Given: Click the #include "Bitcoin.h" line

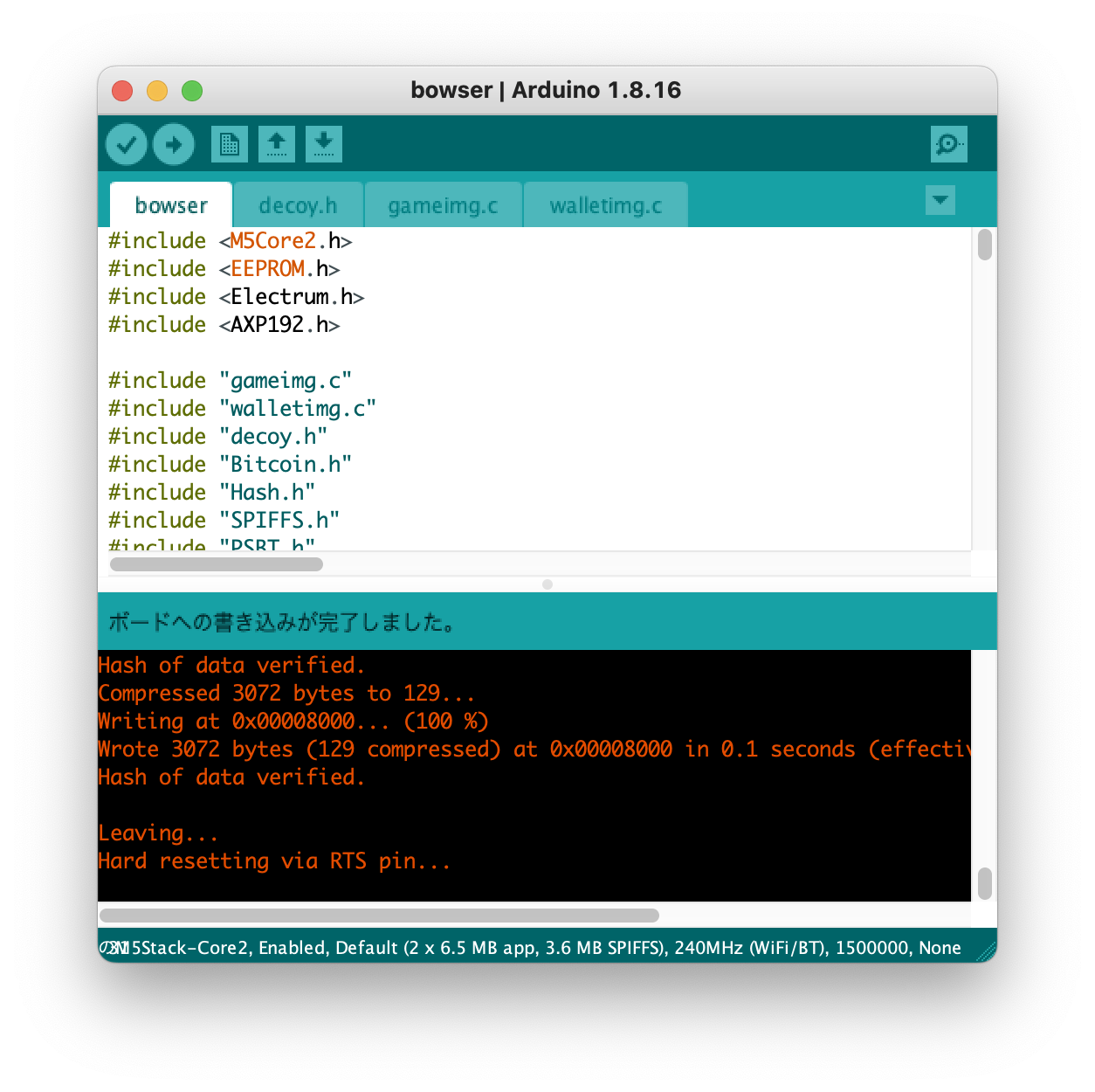Looking at the screenshot, I should [231, 465].
